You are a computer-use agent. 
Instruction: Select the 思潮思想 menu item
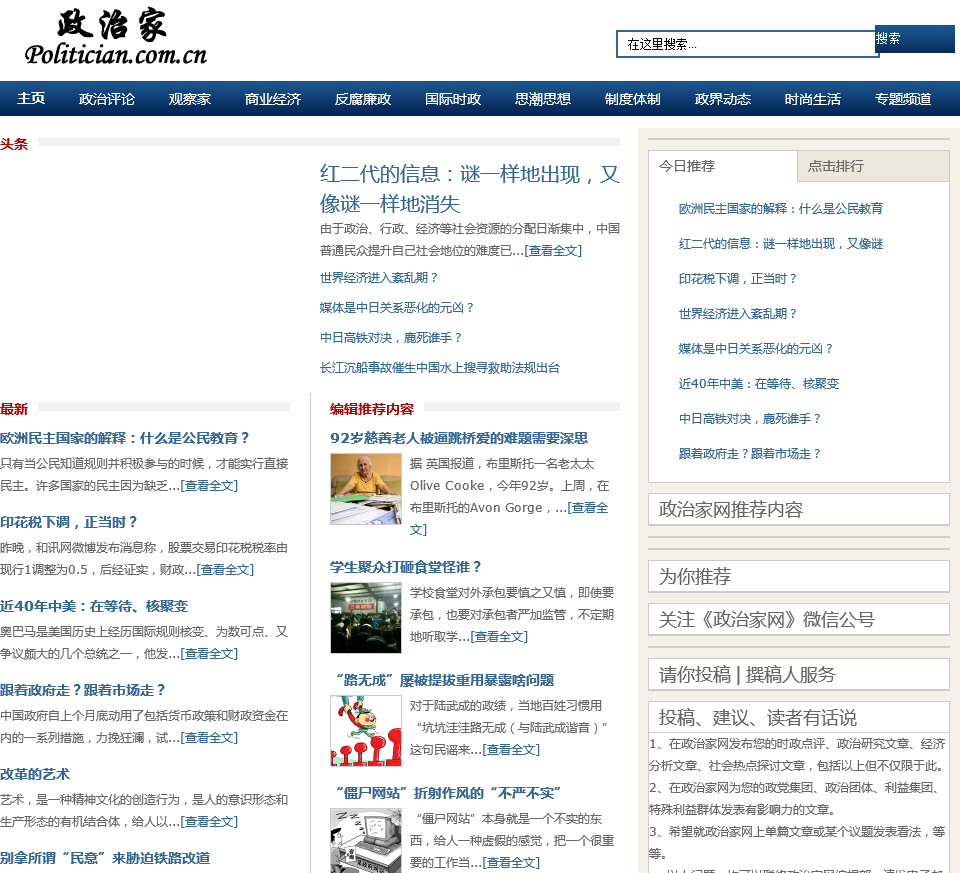pyautogui.click(x=543, y=99)
